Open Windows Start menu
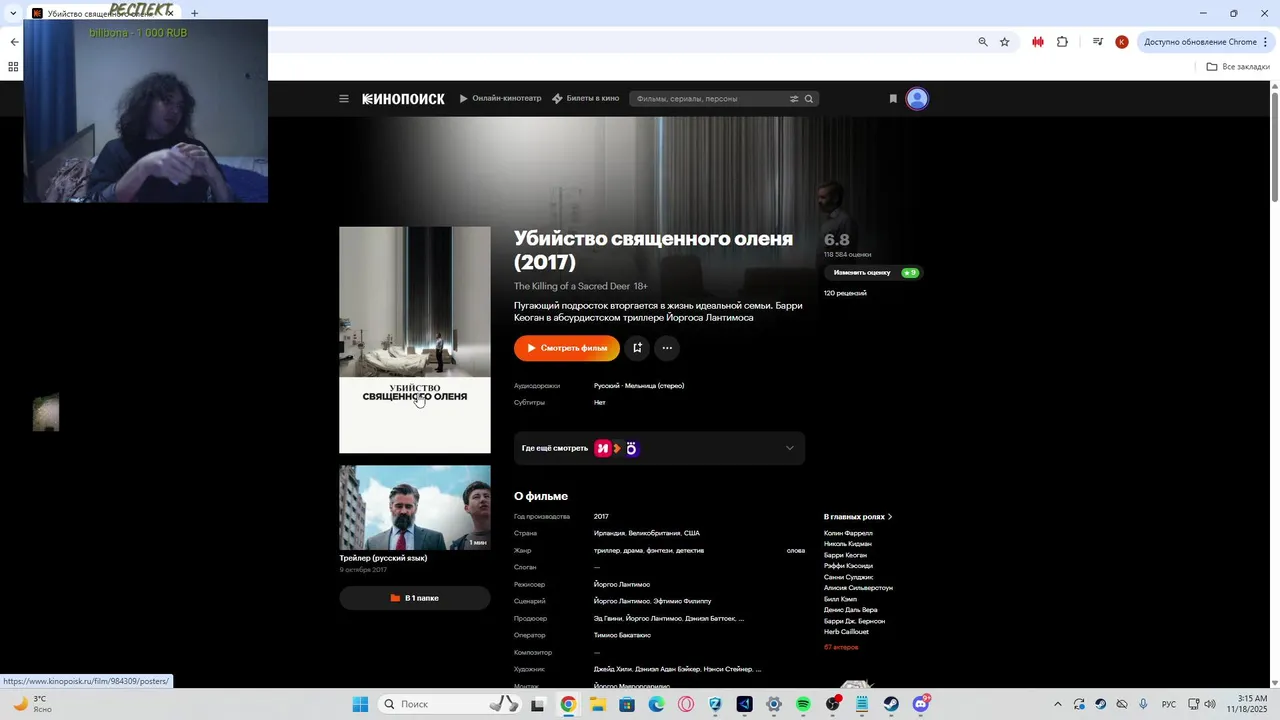The image size is (1280, 720). point(360,704)
